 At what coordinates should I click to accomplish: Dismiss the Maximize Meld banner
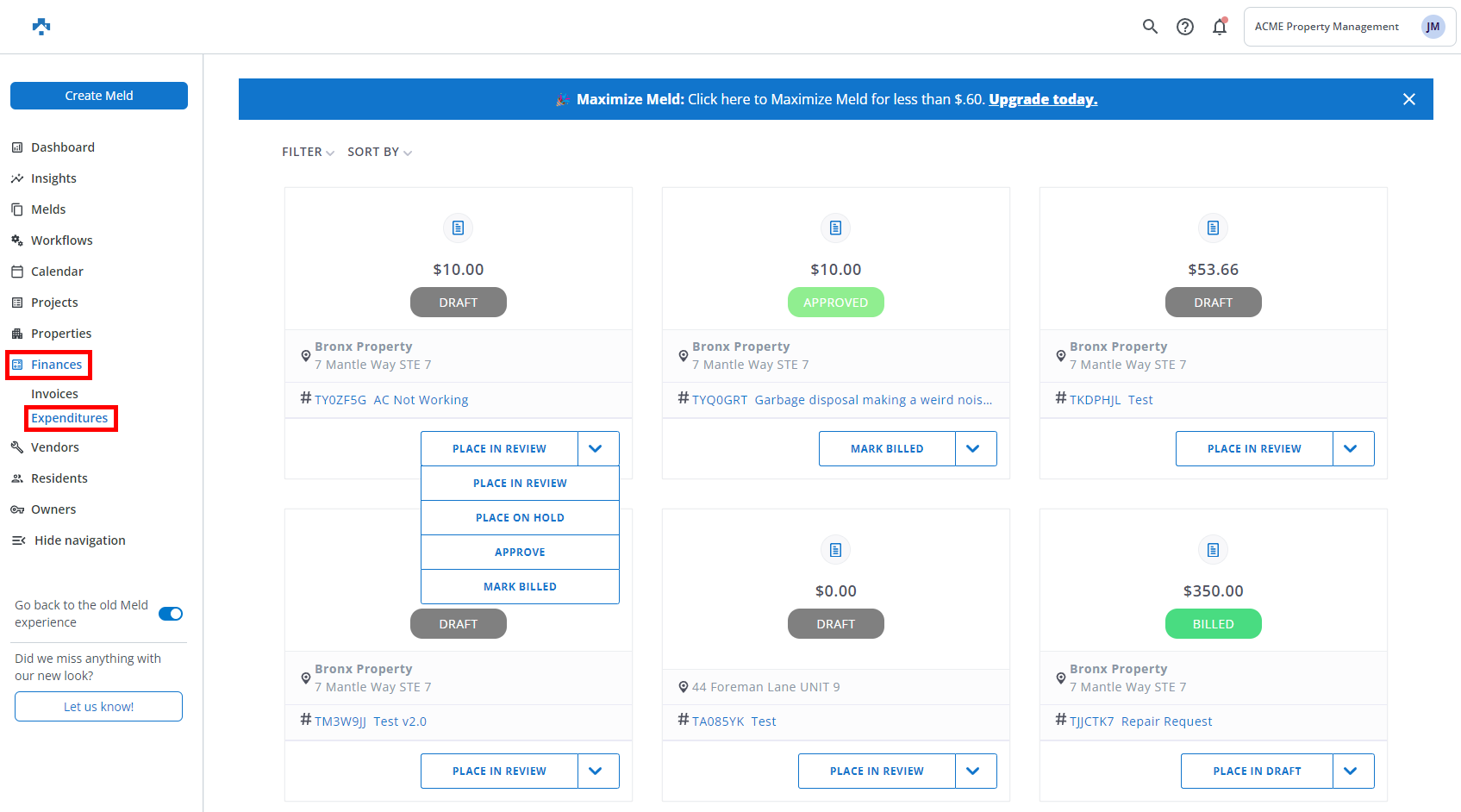(x=1408, y=99)
